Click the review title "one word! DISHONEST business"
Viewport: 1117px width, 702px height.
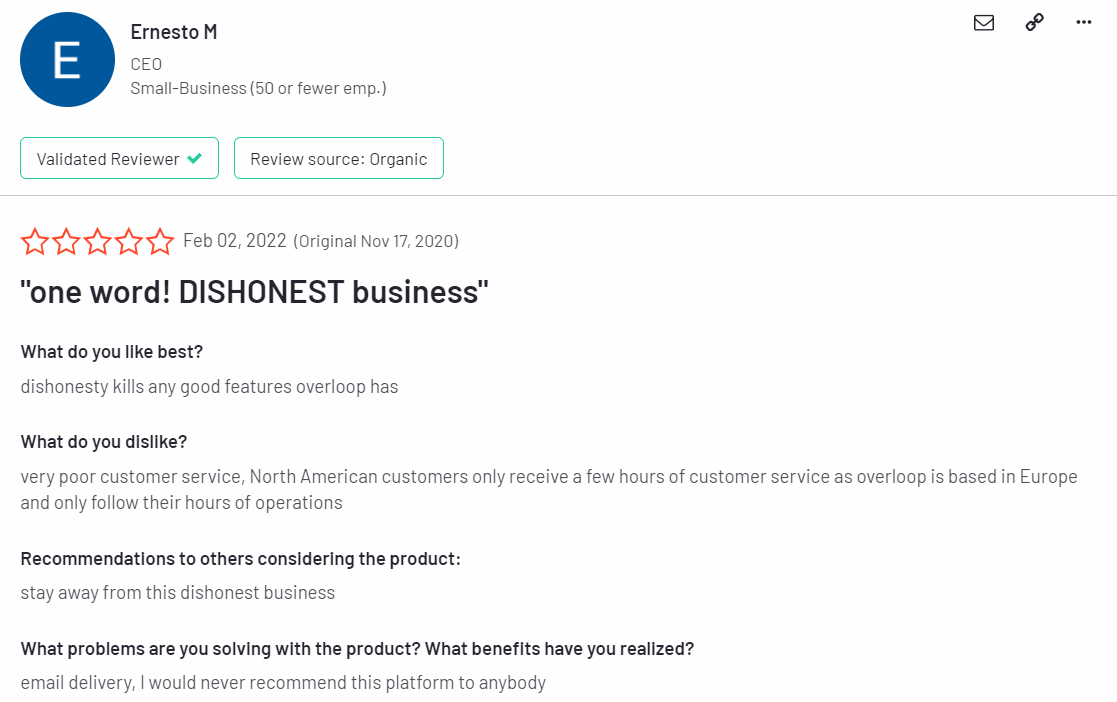[x=255, y=292]
